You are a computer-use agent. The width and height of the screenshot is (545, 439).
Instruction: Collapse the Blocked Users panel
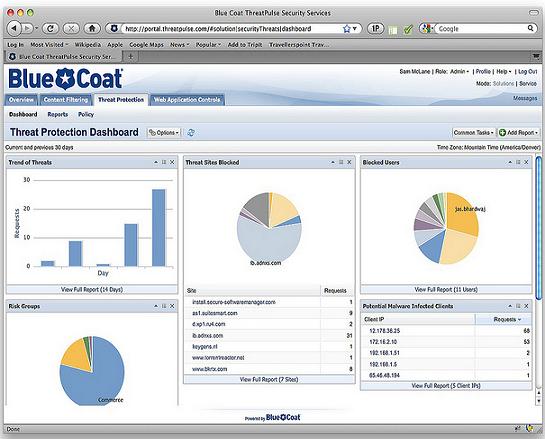click(x=510, y=162)
